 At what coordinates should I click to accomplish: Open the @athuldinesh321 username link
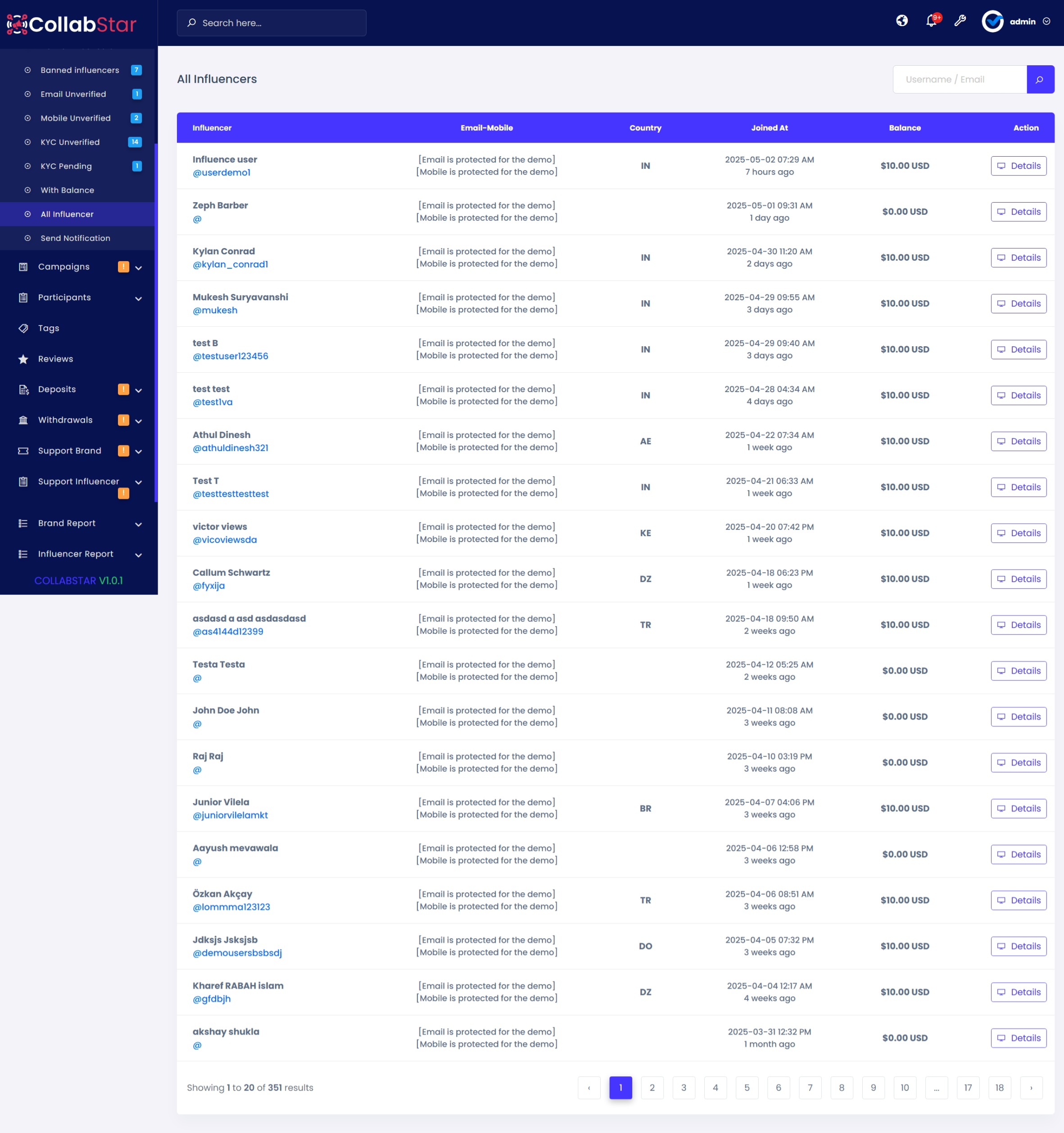pos(231,448)
